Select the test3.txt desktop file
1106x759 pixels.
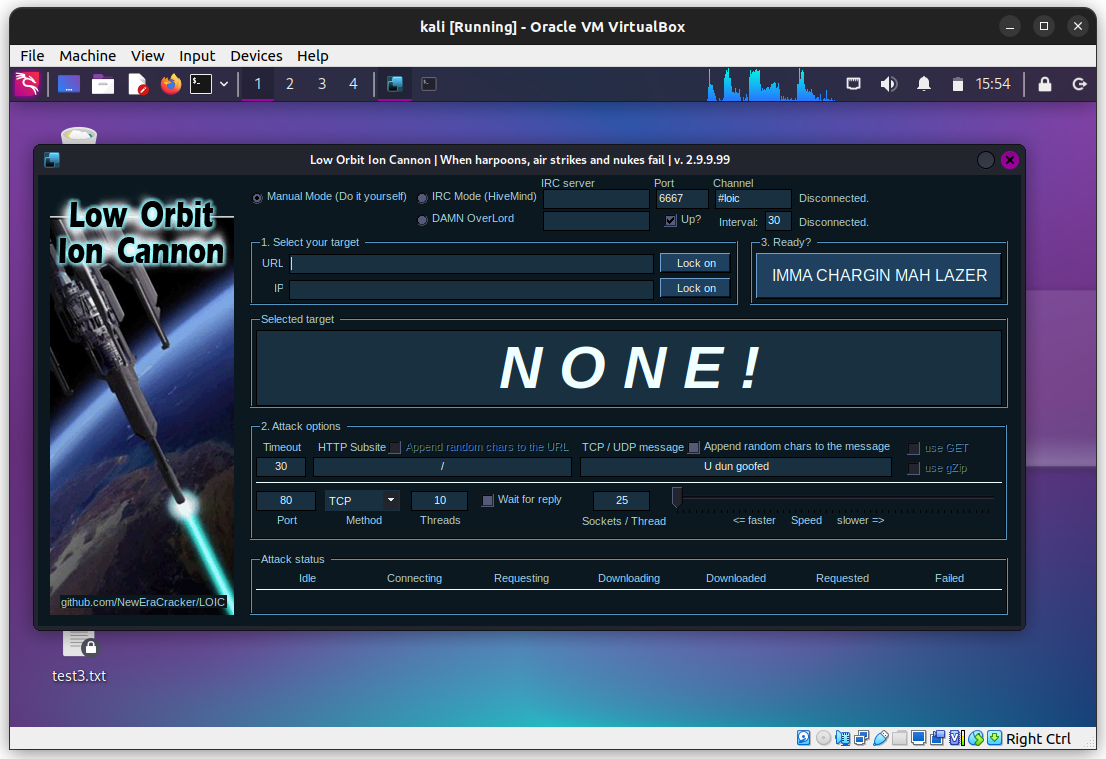pyautogui.click(x=79, y=656)
